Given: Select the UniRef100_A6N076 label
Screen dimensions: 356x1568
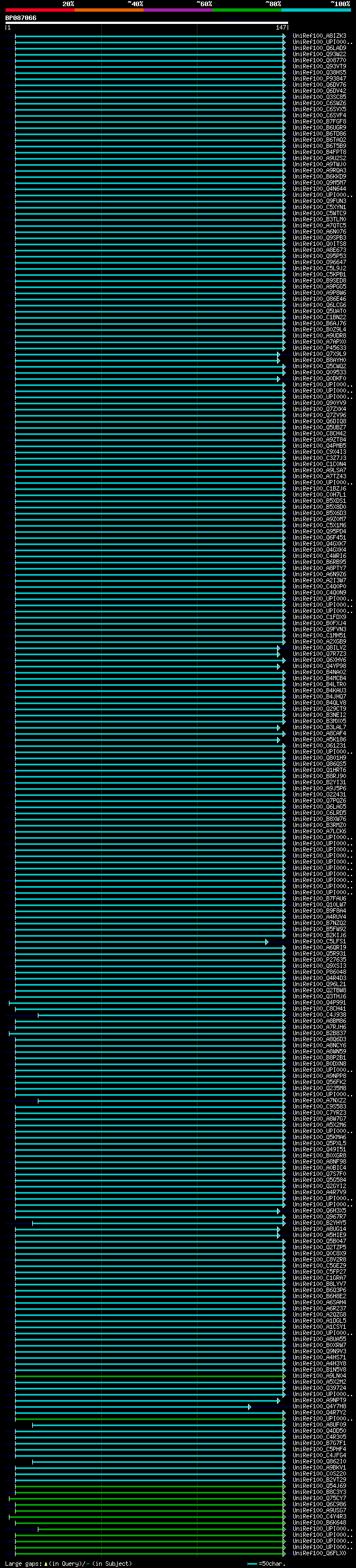Looking at the screenshot, I should (x=319, y=232).
